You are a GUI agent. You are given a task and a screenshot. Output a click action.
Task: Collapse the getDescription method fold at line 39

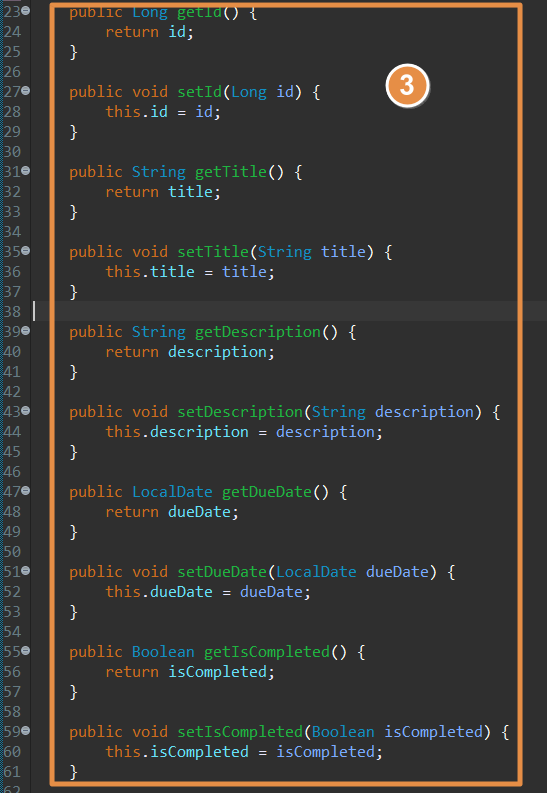(x=25, y=331)
